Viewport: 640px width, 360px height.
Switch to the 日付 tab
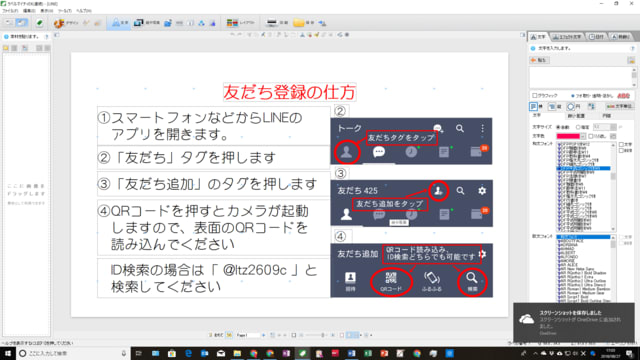(596, 37)
